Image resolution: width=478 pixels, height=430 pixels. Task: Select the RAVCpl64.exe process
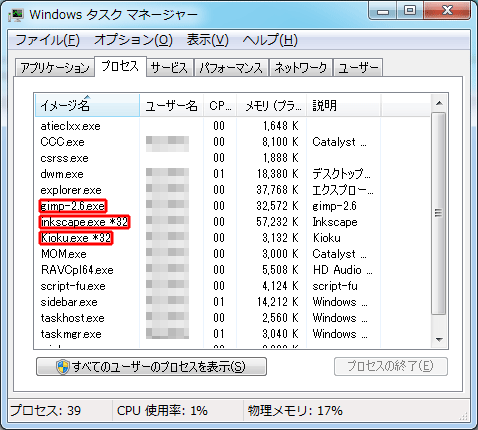point(77,270)
